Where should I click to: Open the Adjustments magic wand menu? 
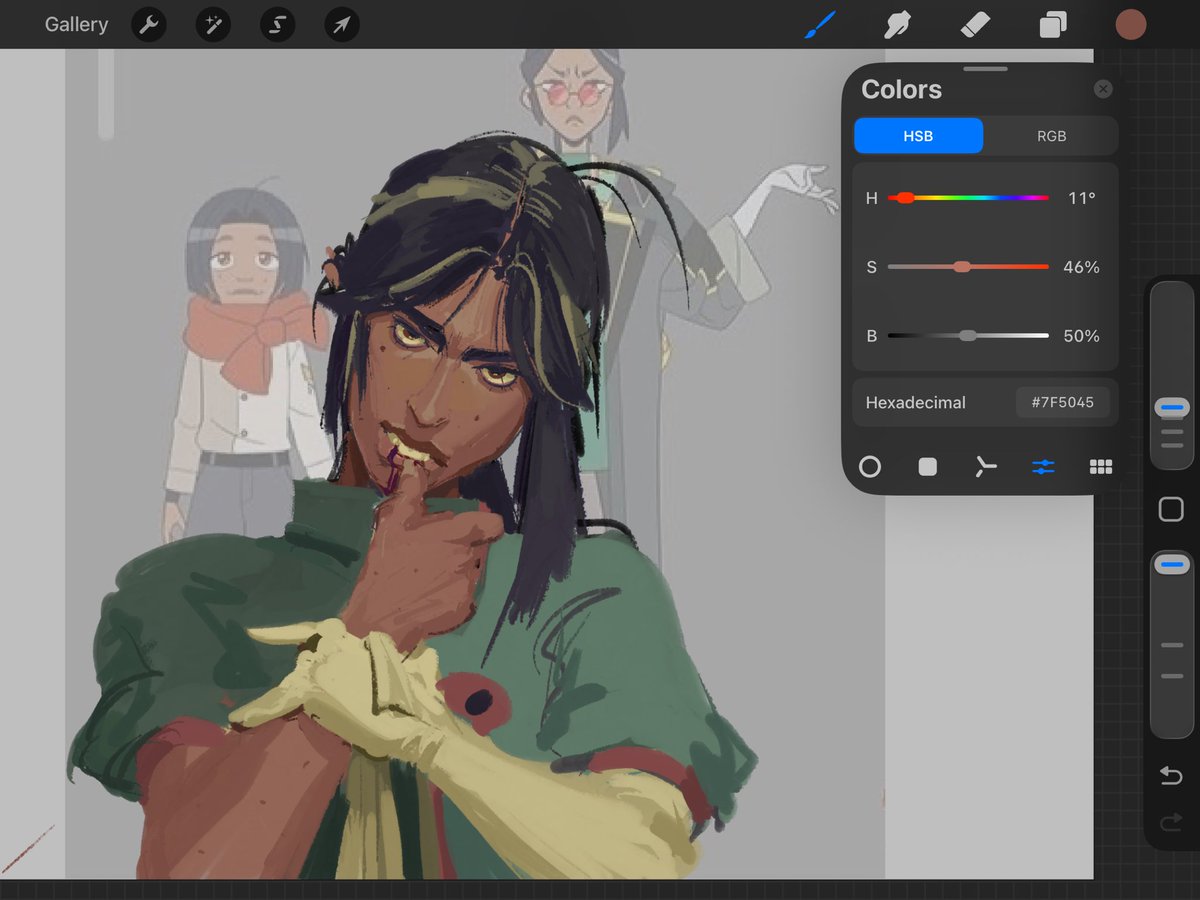(x=213, y=25)
